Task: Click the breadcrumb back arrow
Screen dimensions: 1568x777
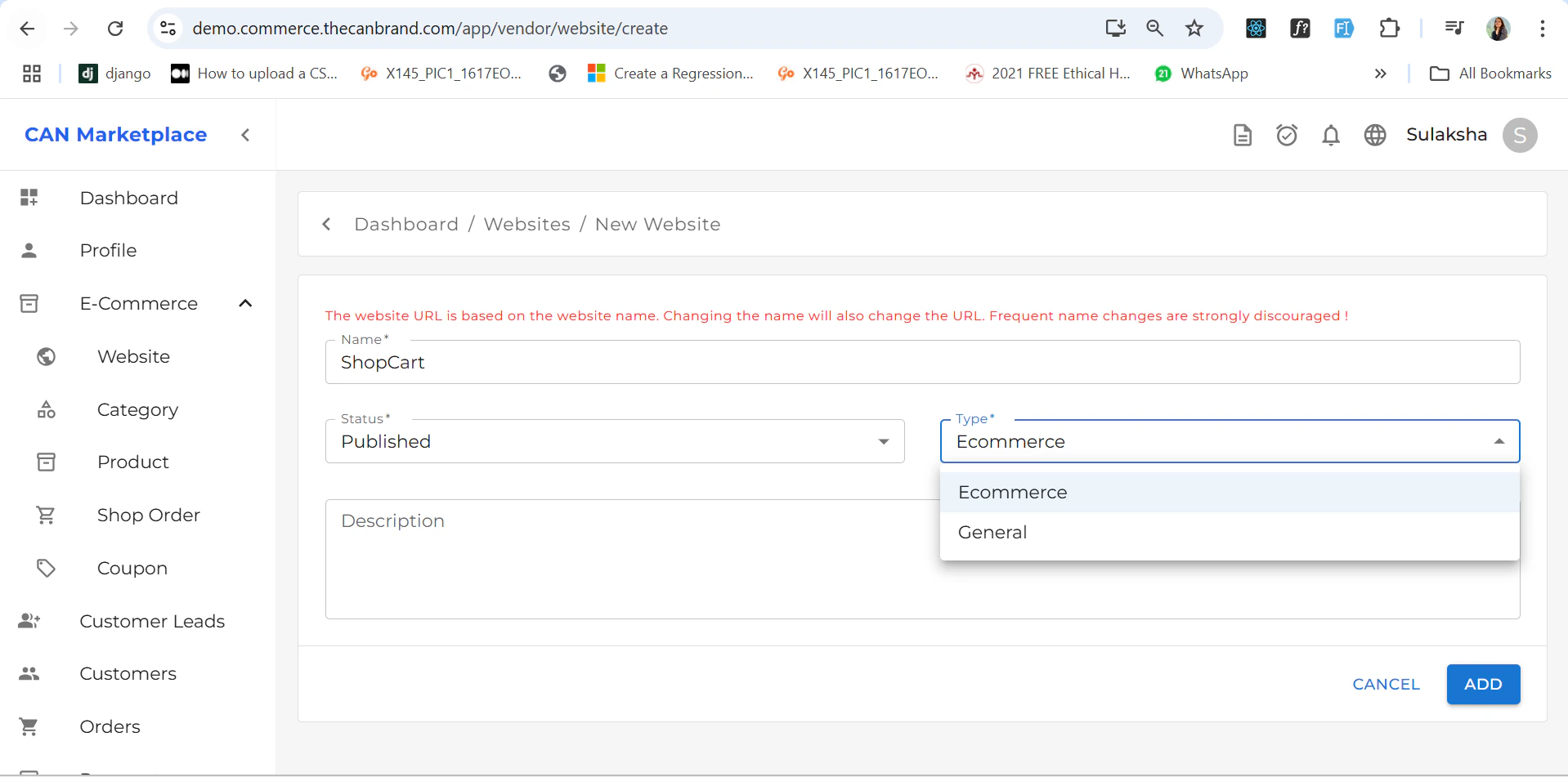Action: coord(326,224)
